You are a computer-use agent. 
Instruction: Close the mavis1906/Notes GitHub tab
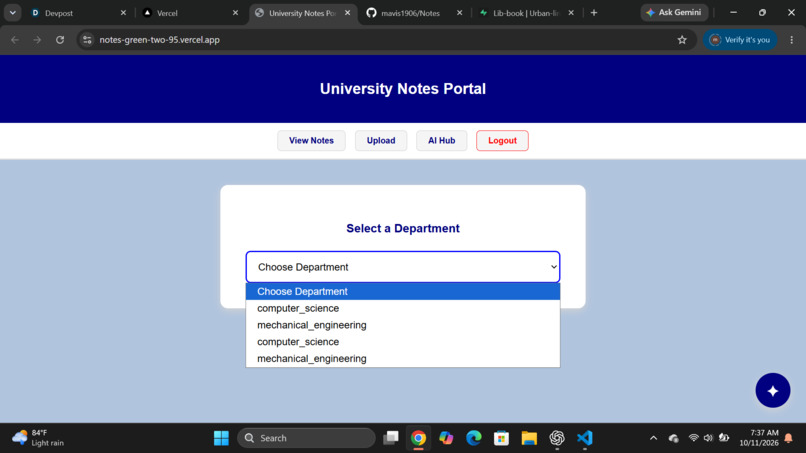(x=460, y=13)
